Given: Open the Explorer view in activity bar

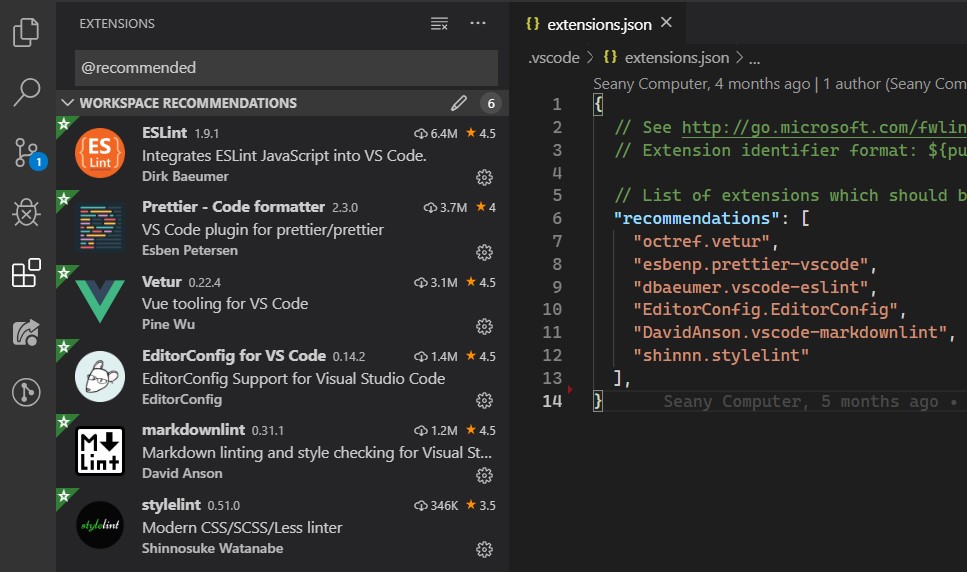Looking at the screenshot, I should point(26,32).
